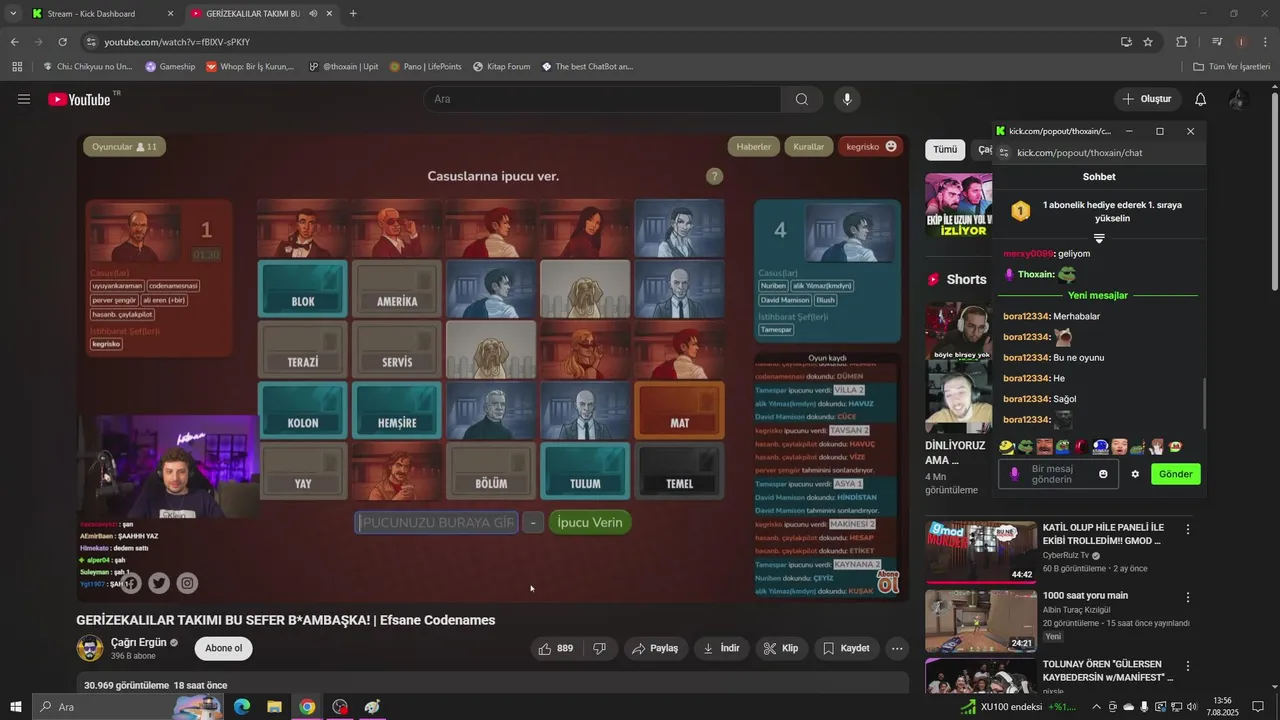The height and width of the screenshot is (720, 1280).
Task: Save the video with Kaydet
Action: [846, 648]
